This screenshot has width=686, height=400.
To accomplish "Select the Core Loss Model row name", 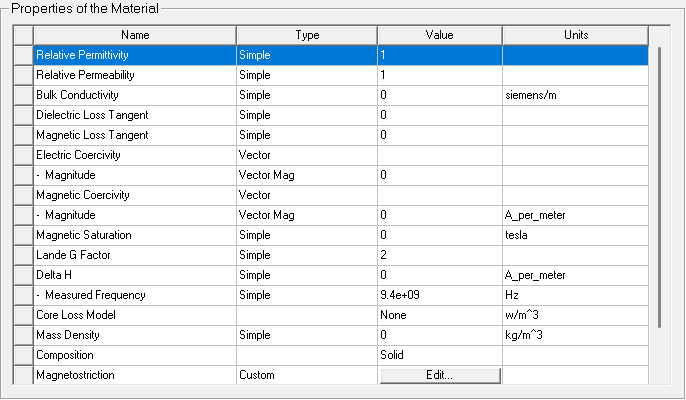I will point(135,315).
